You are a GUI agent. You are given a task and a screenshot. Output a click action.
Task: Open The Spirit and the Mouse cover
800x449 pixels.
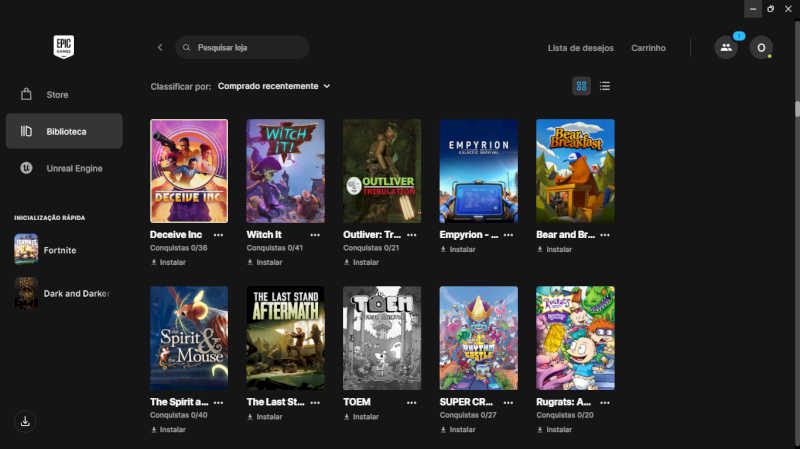(x=189, y=338)
